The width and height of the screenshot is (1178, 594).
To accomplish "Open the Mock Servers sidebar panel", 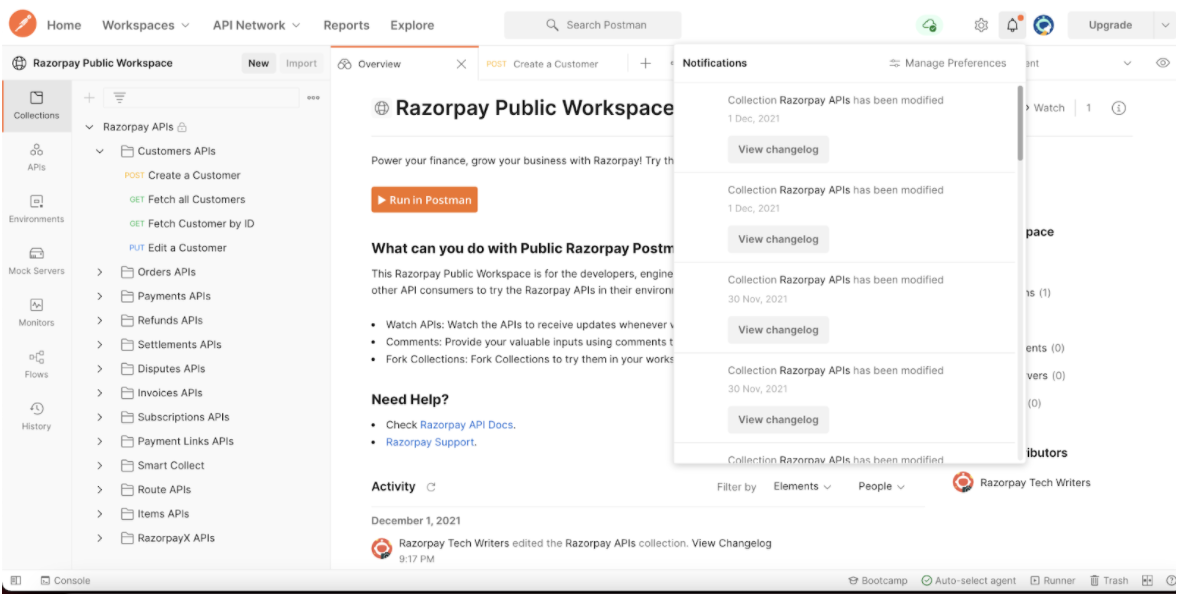I will point(36,261).
